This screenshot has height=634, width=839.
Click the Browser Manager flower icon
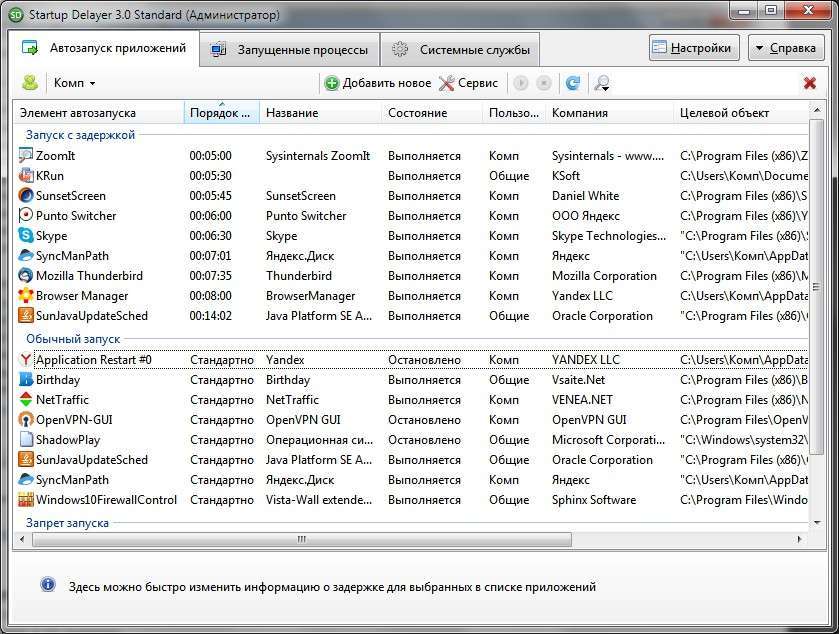[x=26, y=295]
